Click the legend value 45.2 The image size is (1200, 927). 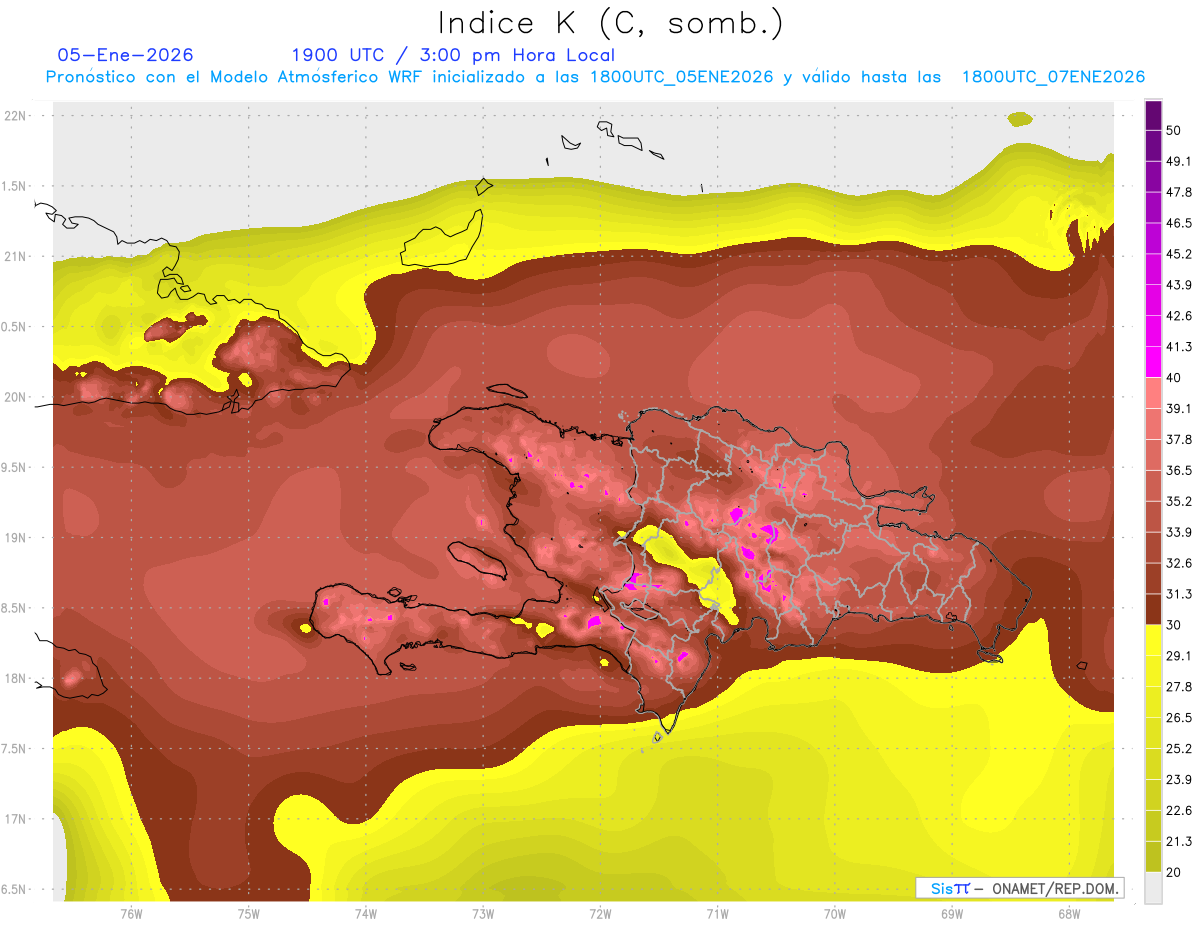pyautogui.click(x=1179, y=254)
